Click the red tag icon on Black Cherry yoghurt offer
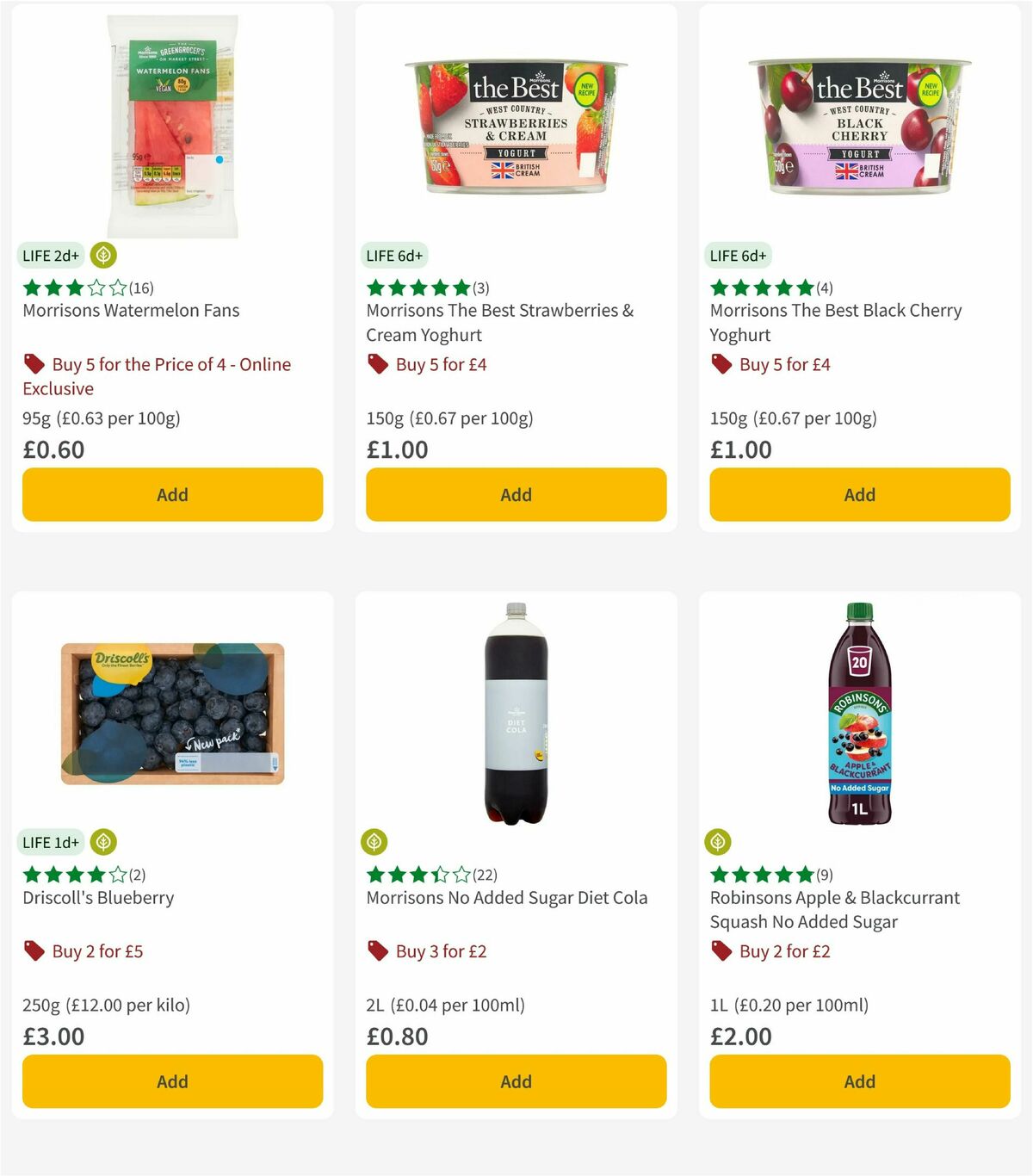The height and width of the screenshot is (1176, 1033). click(720, 364)
